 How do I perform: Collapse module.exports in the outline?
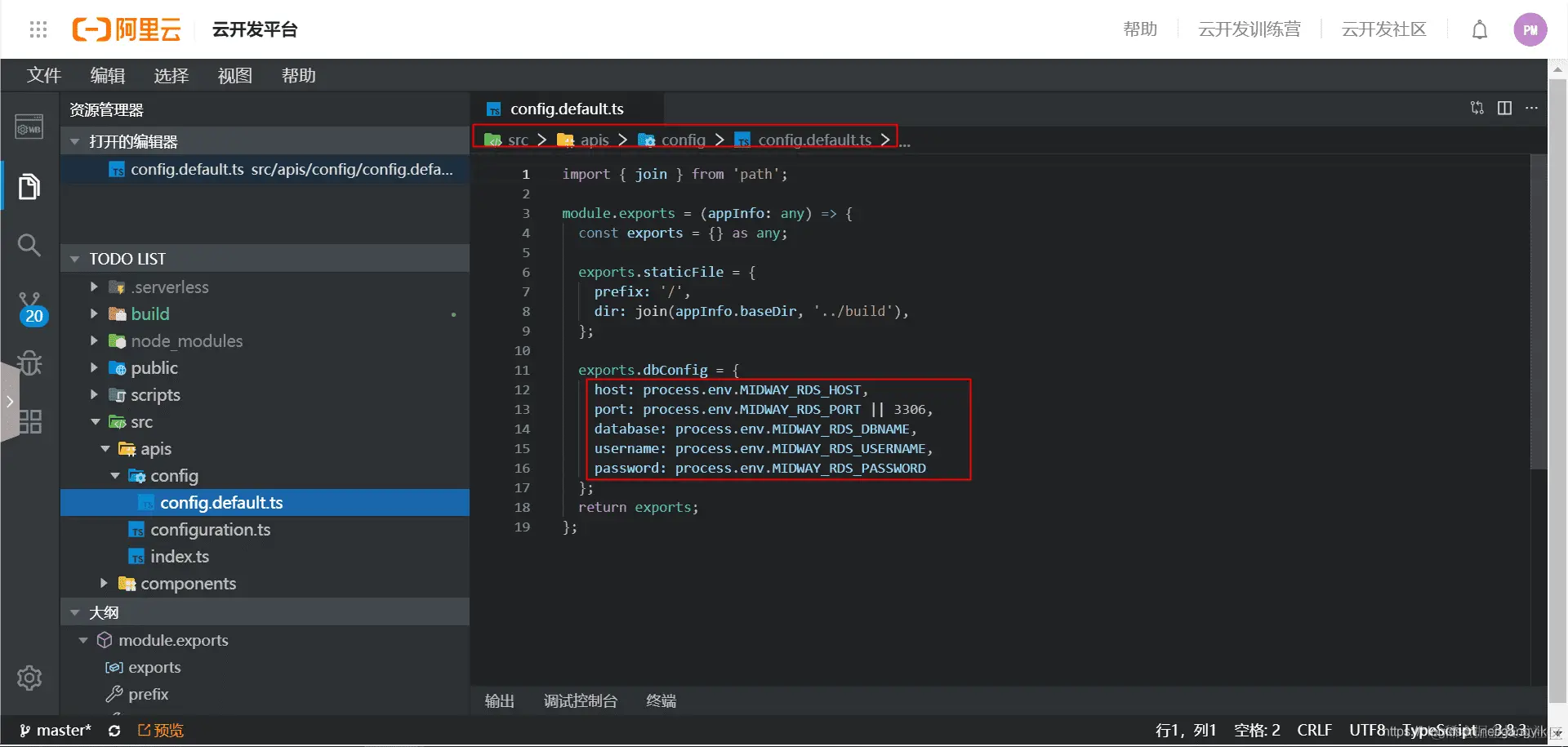tap(83, 641)
